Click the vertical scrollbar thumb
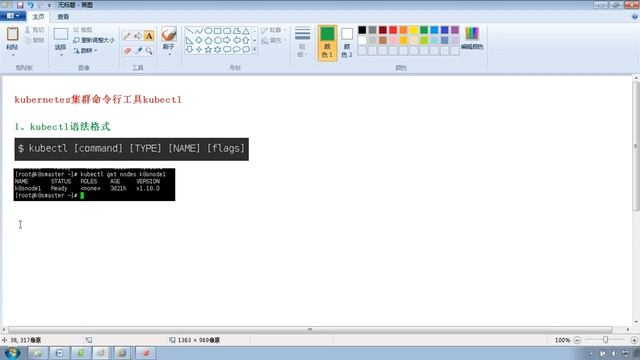Image resolution: width=640 pixels, height=360 pixels. (x=636, y=146)
